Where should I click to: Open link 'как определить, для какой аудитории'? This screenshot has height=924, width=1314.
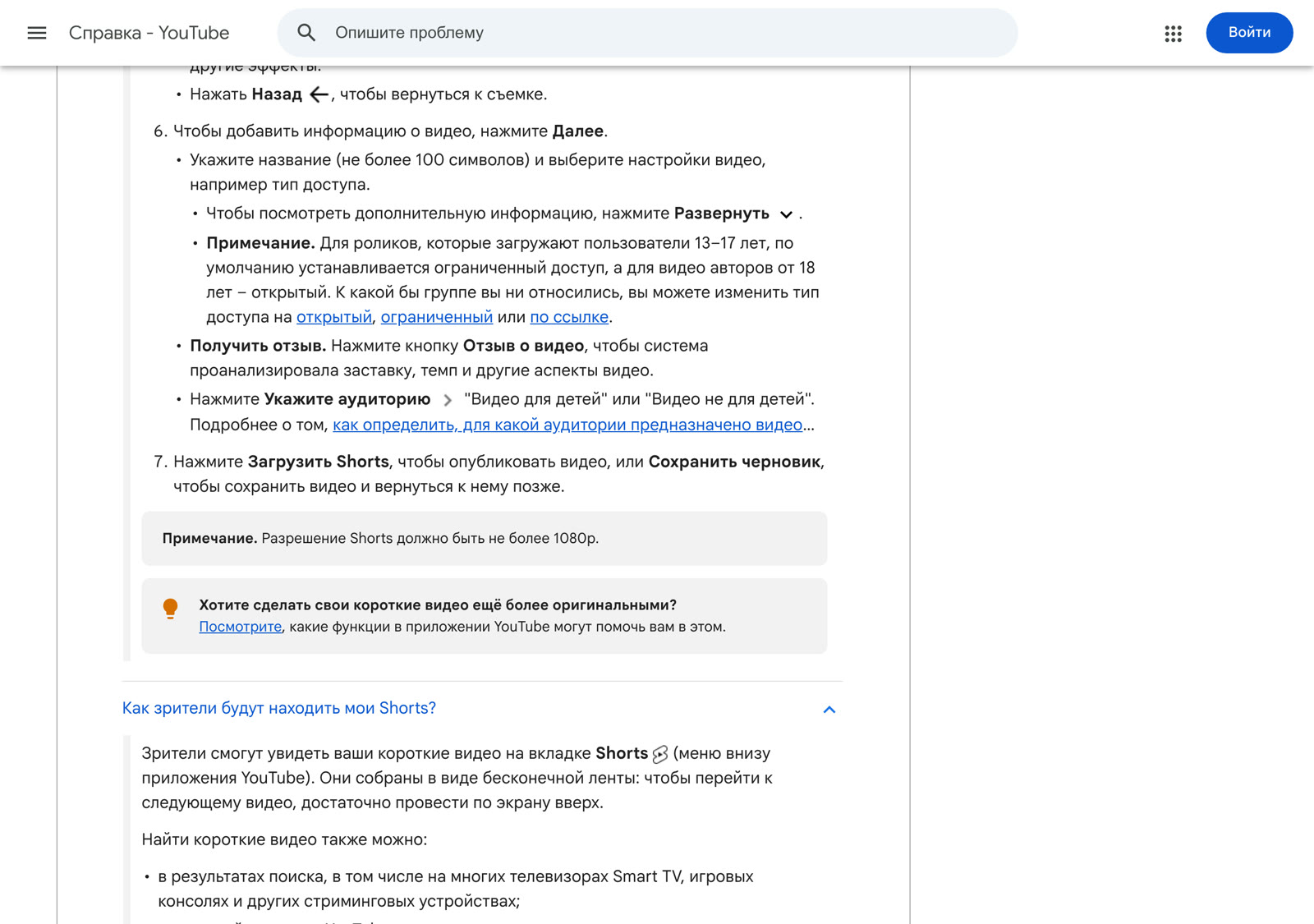(x=567, y=425)
